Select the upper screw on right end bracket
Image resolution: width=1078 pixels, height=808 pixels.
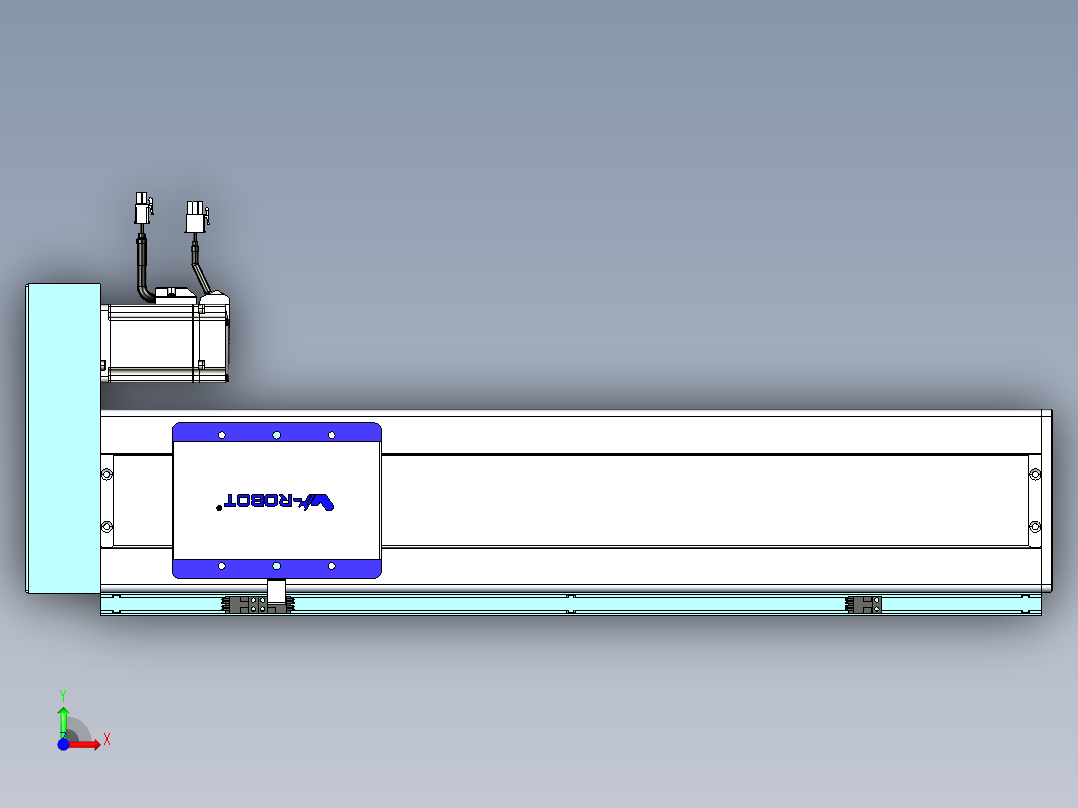point(1035,474)
